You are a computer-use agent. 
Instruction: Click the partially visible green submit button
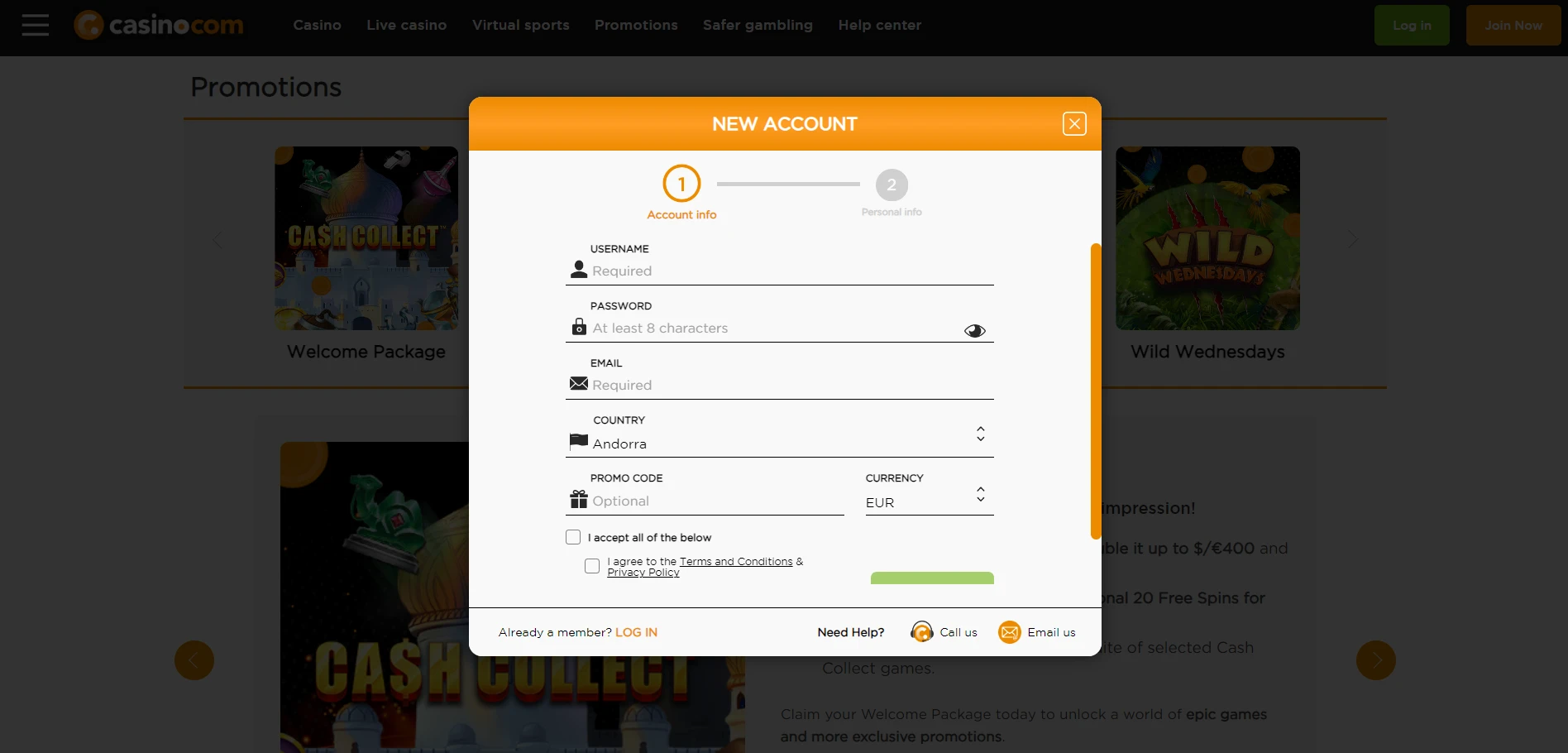(932, 578)
